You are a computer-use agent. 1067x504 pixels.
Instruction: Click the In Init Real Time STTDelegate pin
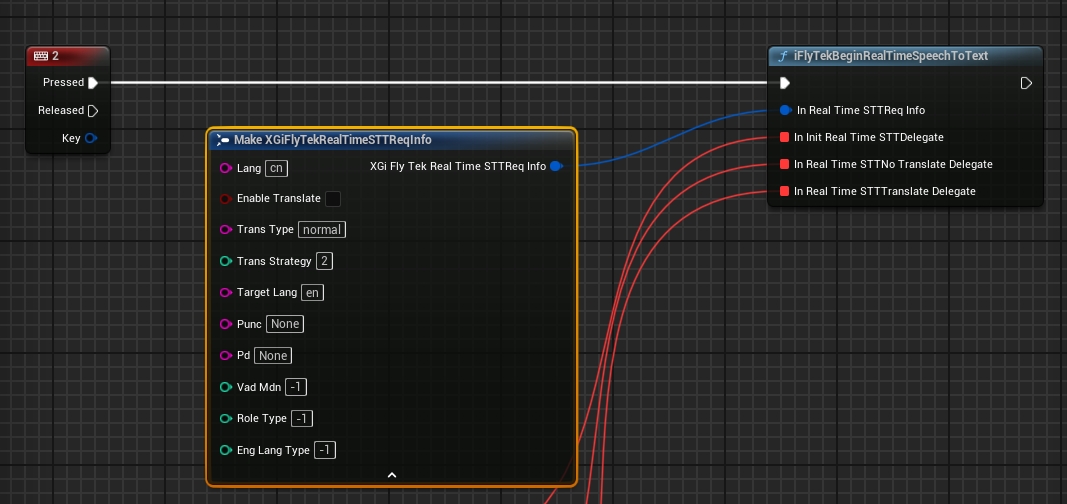coord(784,137)
